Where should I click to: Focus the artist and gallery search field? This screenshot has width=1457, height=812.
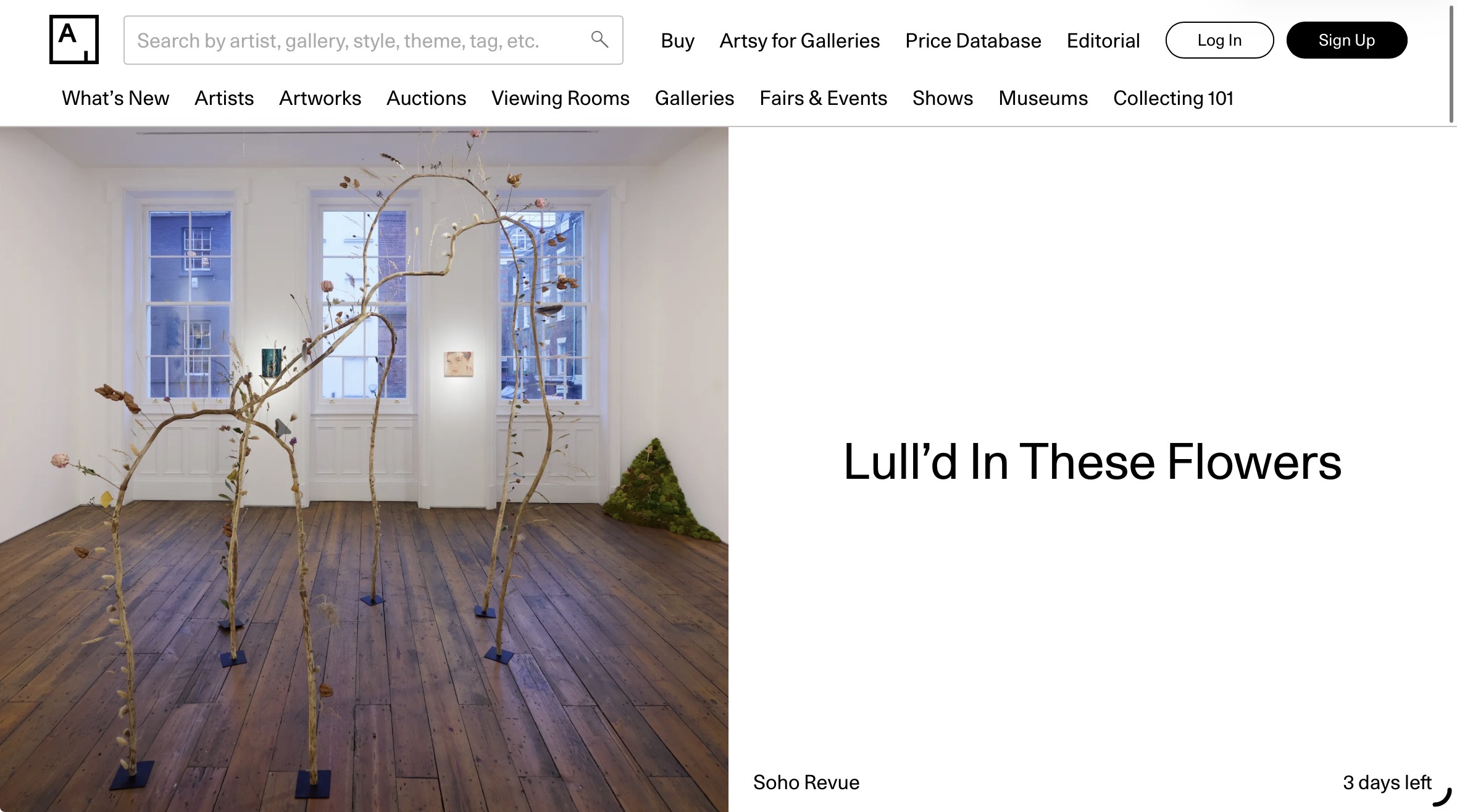coord(373,40)
